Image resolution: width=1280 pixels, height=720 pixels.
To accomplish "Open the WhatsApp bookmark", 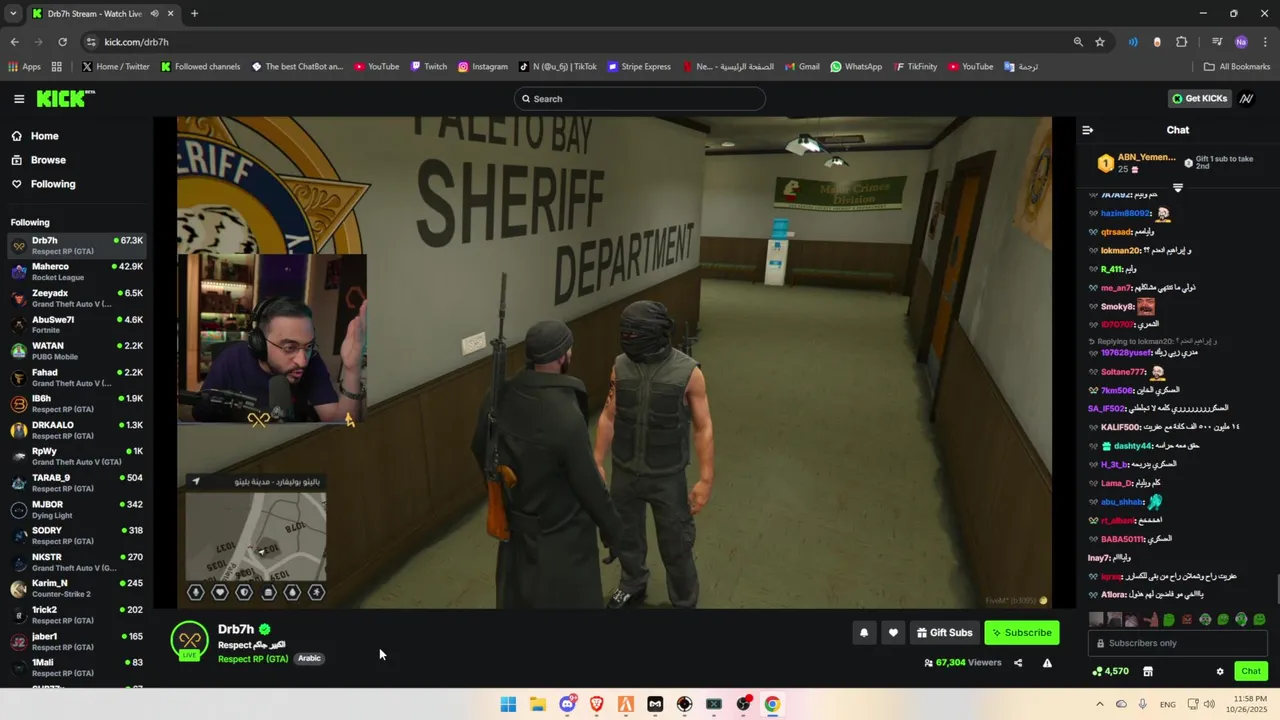I will pyautogui.click(x=856, y=67).
